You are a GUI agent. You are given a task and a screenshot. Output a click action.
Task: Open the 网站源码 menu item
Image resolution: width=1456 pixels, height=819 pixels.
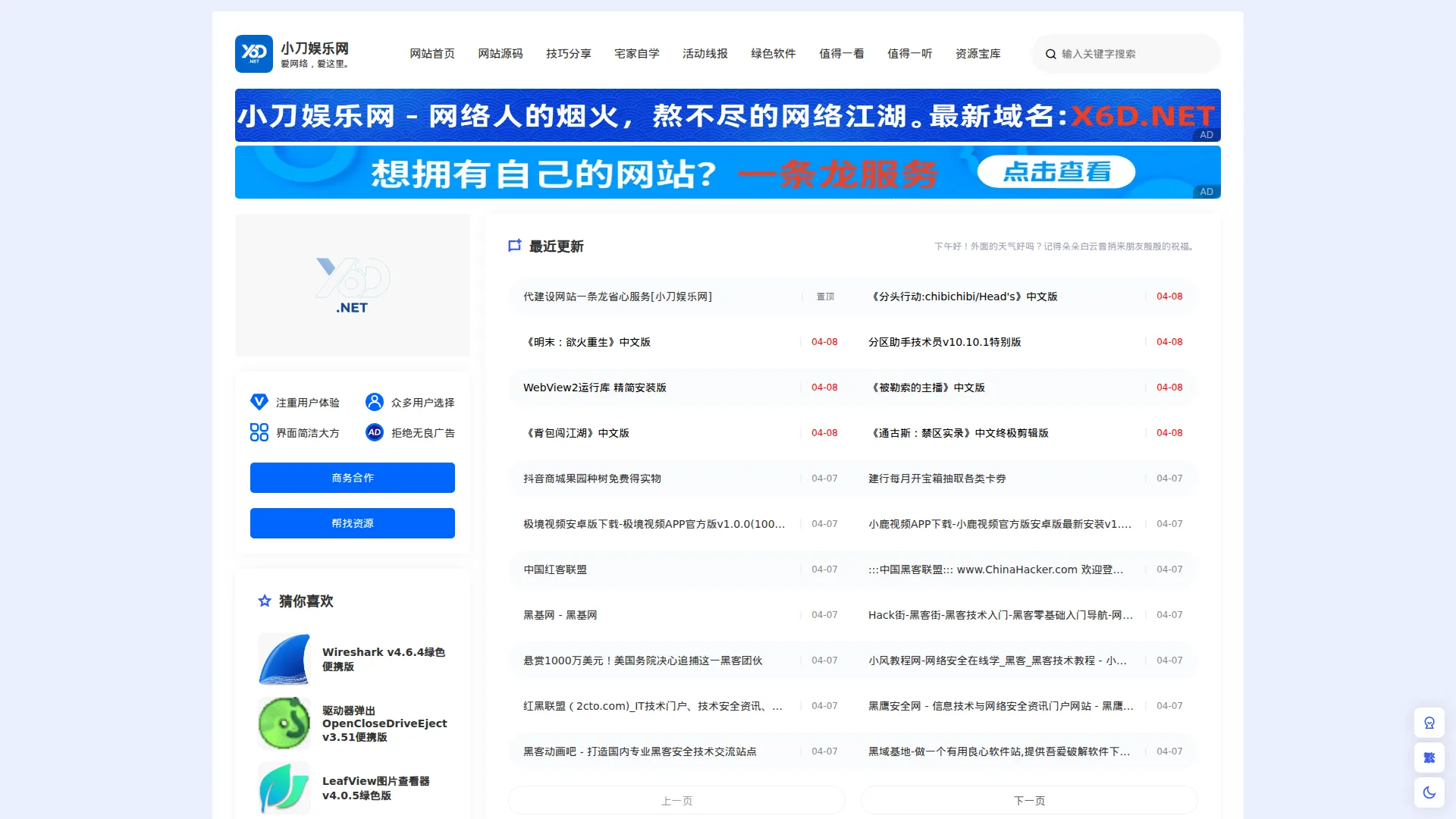tap(500, 54)
